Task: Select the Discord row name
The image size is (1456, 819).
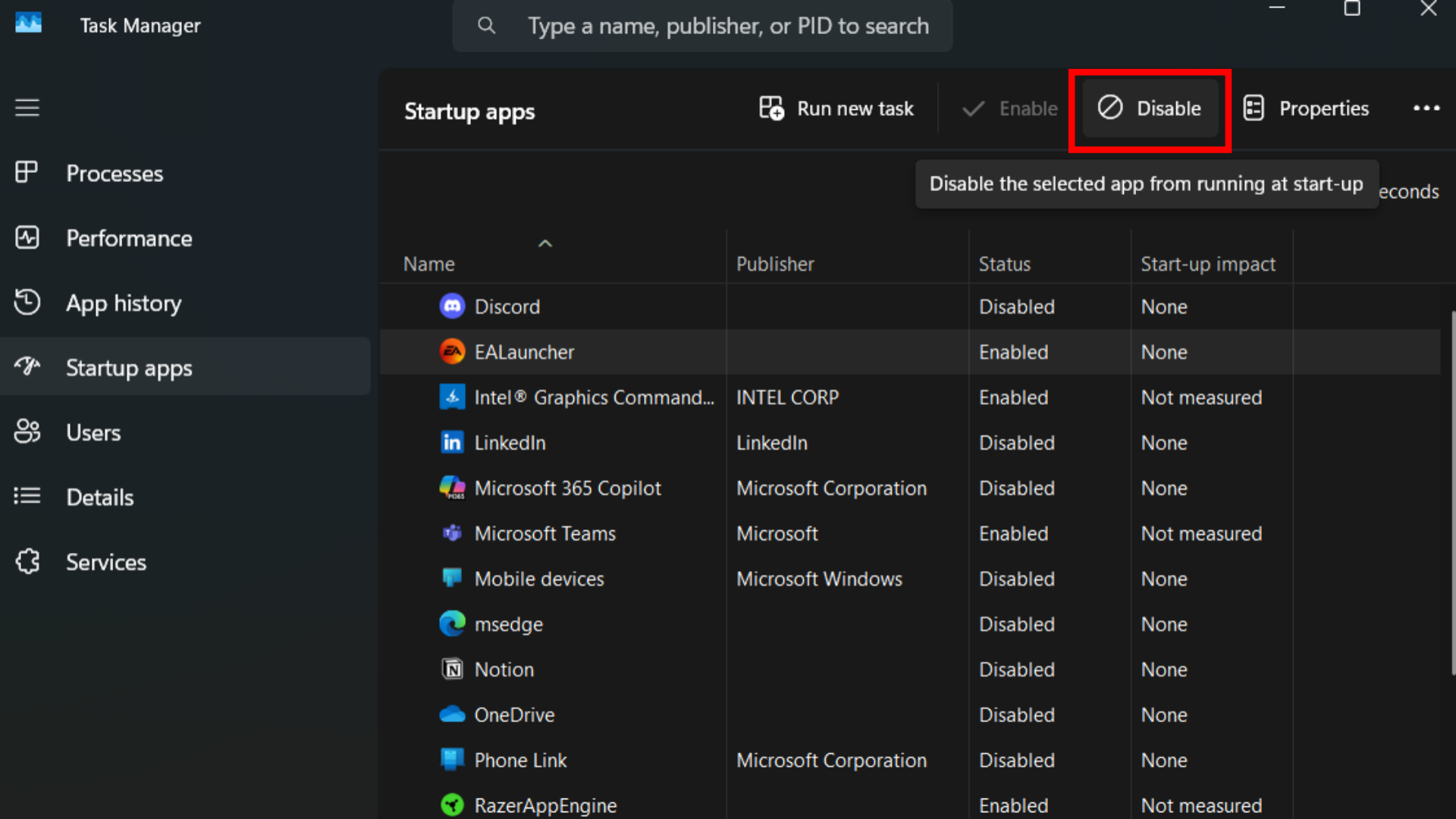Action: [507, 306]
